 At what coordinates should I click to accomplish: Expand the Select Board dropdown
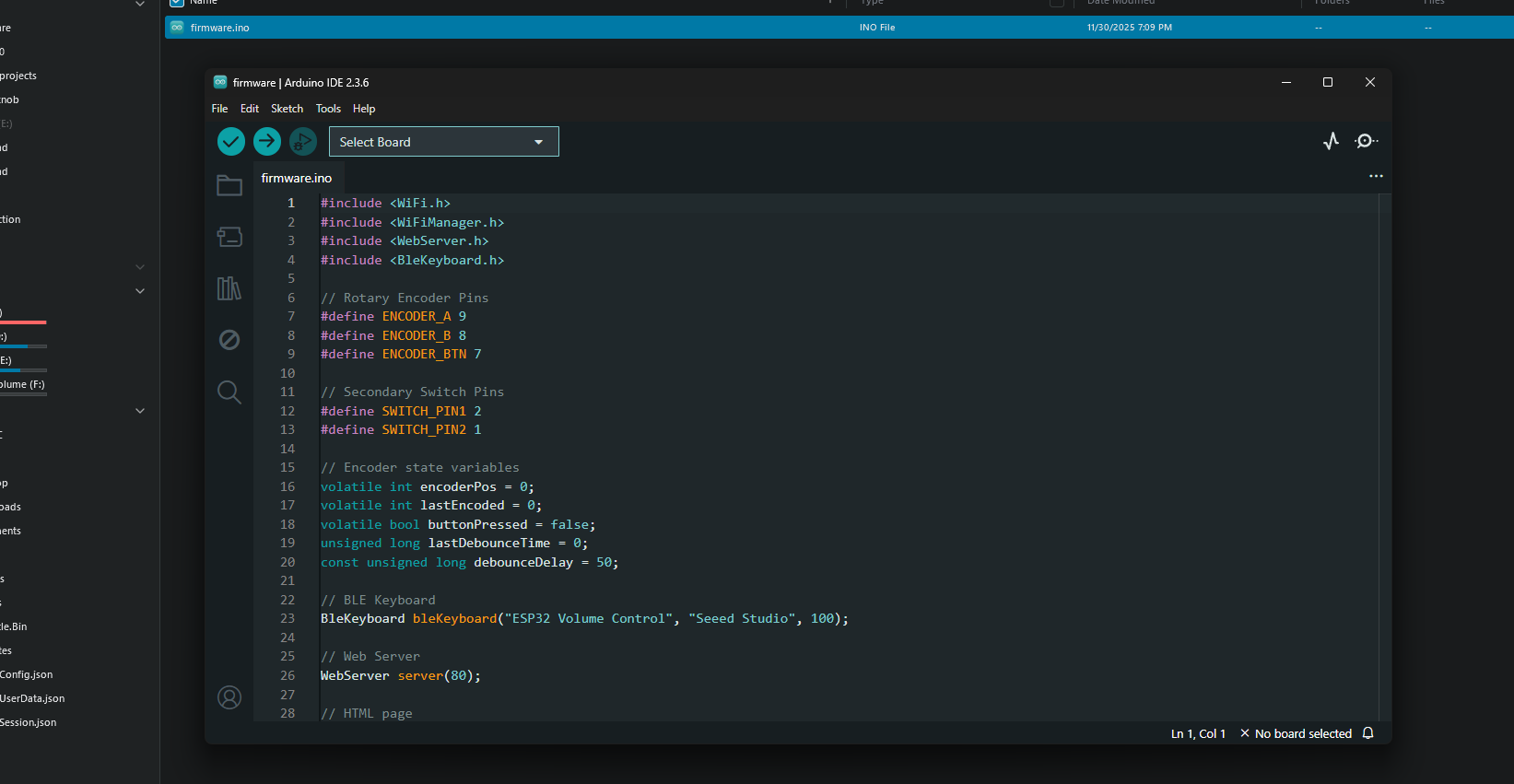tap(443, 142)
